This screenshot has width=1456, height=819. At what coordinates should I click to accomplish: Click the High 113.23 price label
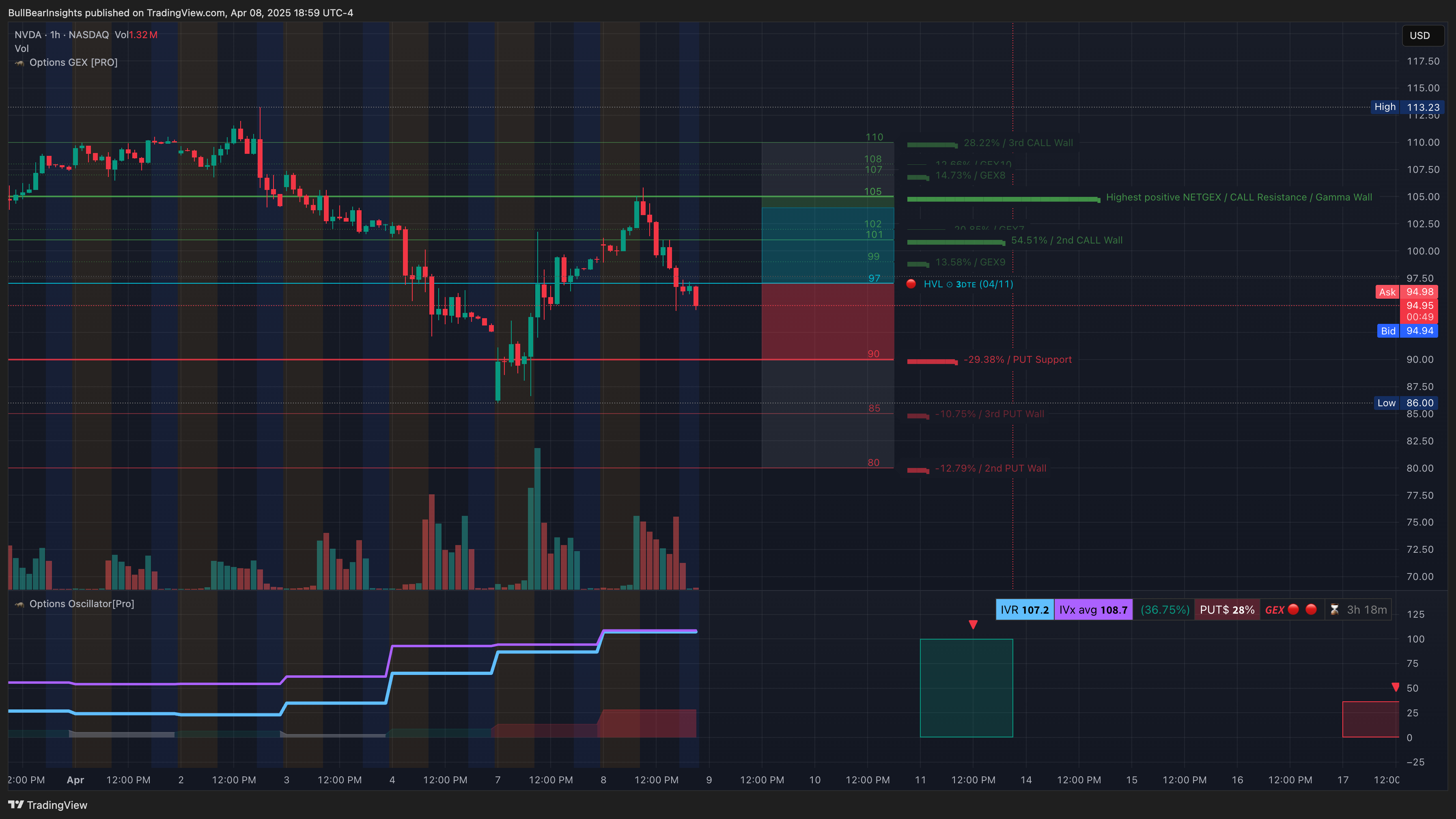[x=1407, y=107]
